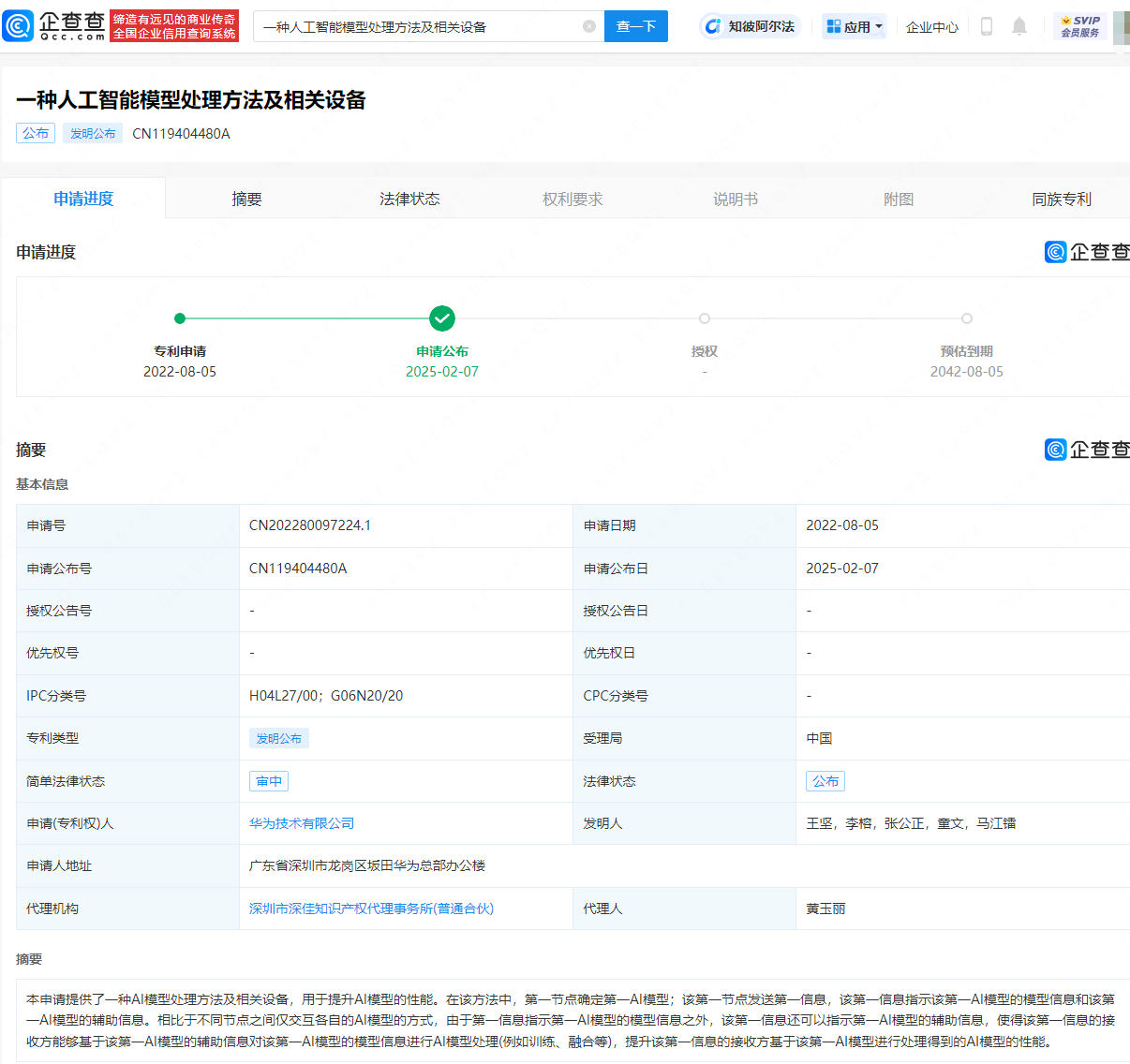Click the abstract paragraph text
Viewport: 1130px width, 1064px height.
coord(571,1021)
